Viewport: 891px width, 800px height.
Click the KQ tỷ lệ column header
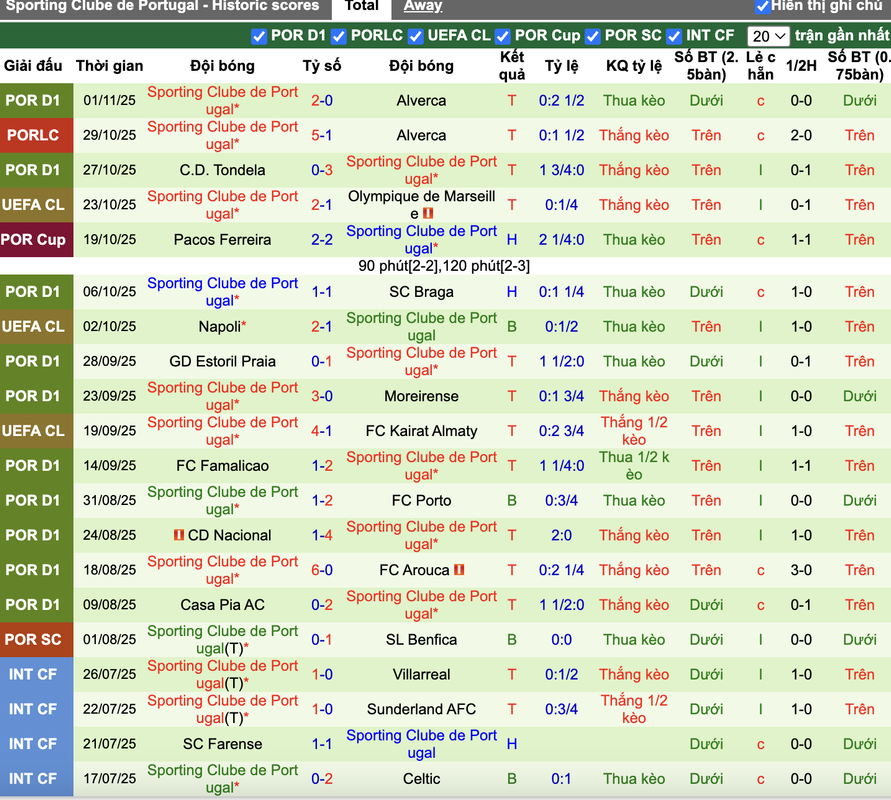click(x=634, y=66)
